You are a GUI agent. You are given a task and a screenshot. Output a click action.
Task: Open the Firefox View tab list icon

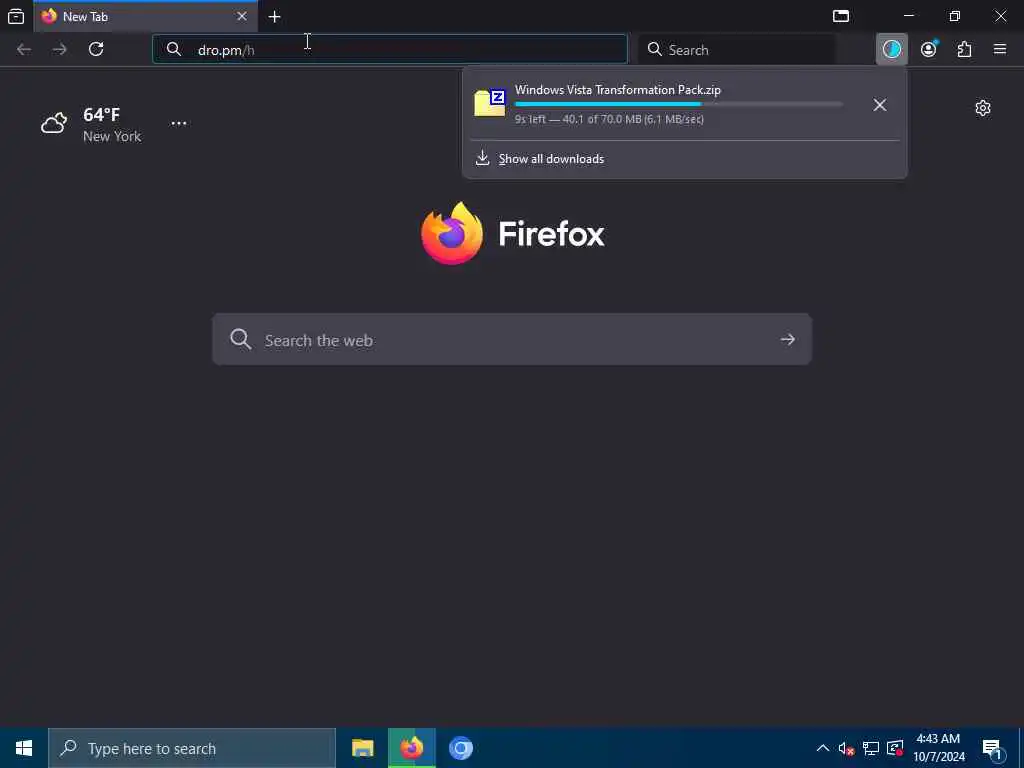coord(16,16)
